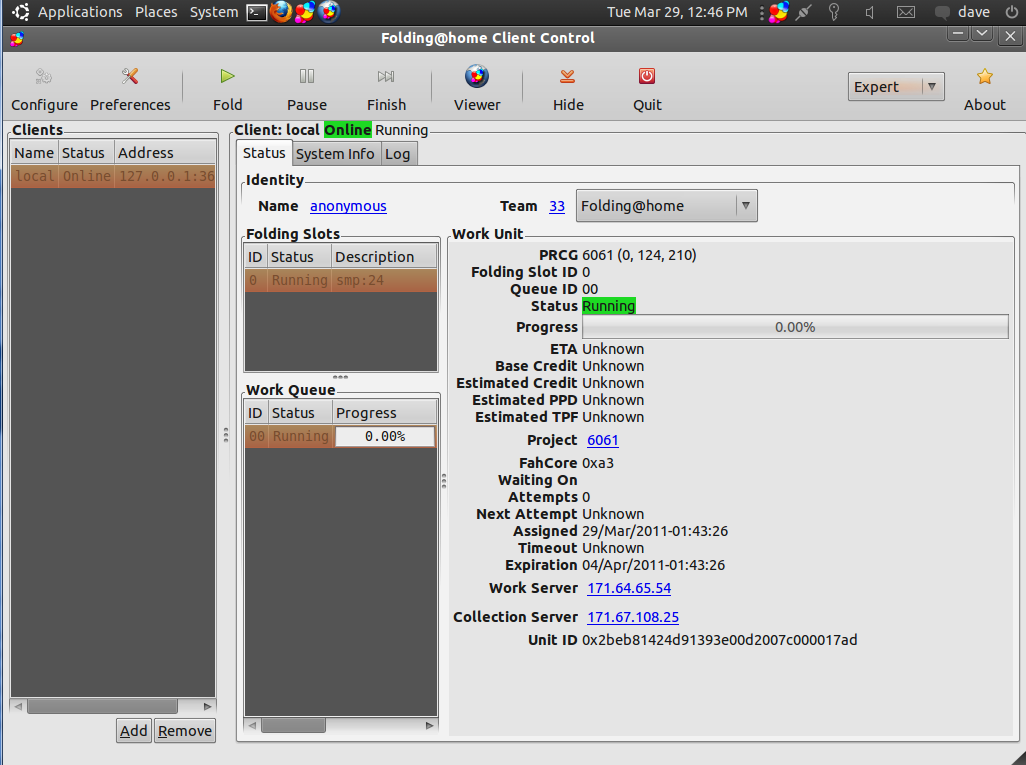Open the mail indicator envelope
Viewport: 1026px width, 765px height.
[906, 12]
